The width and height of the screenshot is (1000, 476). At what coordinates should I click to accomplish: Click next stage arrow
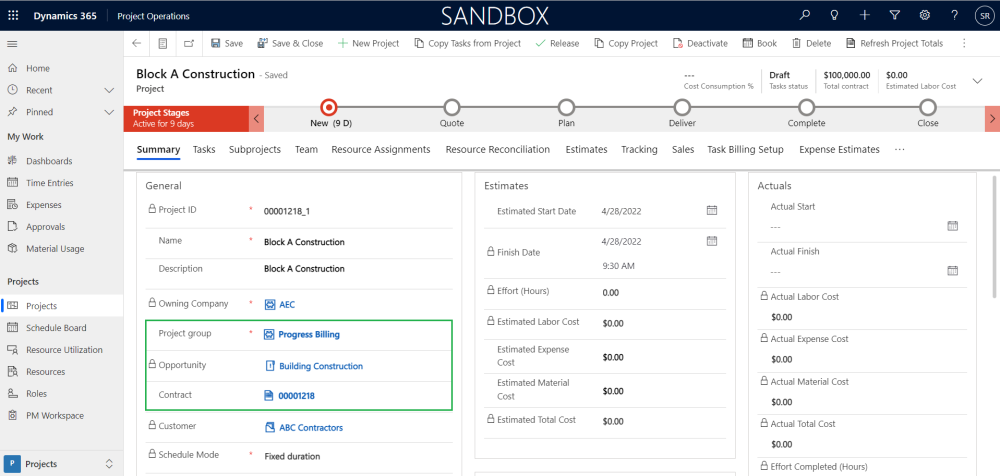tap(992, 119)
